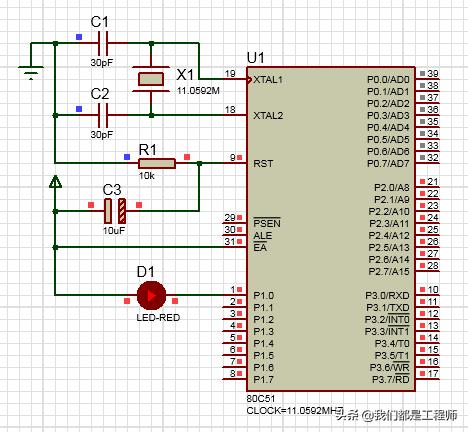Click pin number 29 beside PSEN
This screenshot has width=468, height=432.
pos(230,218)
